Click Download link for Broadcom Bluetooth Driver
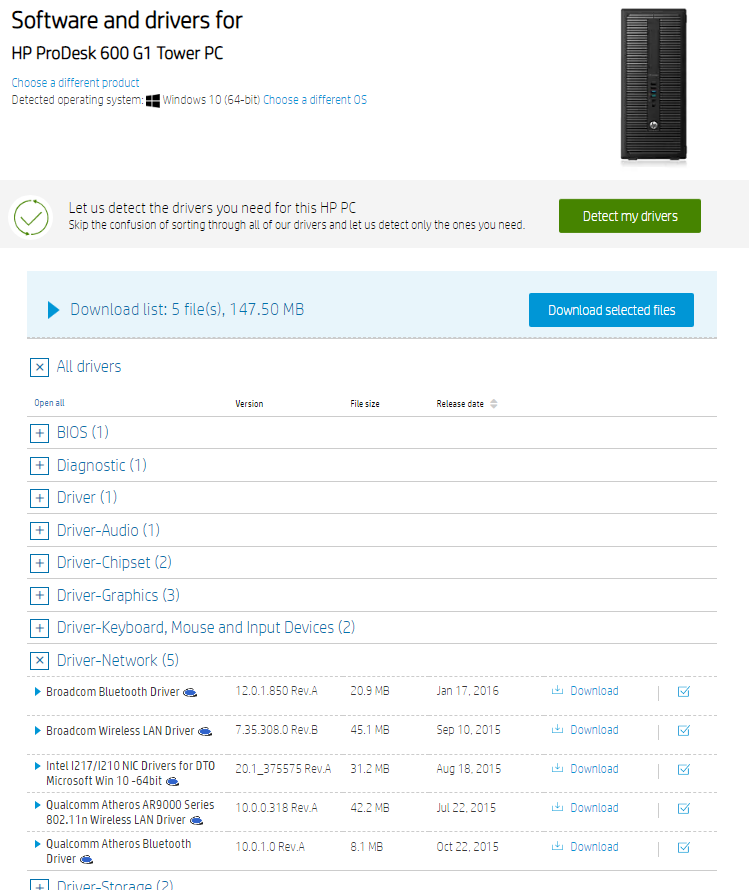Screen dimensions: 749x890 coord(594,691)
